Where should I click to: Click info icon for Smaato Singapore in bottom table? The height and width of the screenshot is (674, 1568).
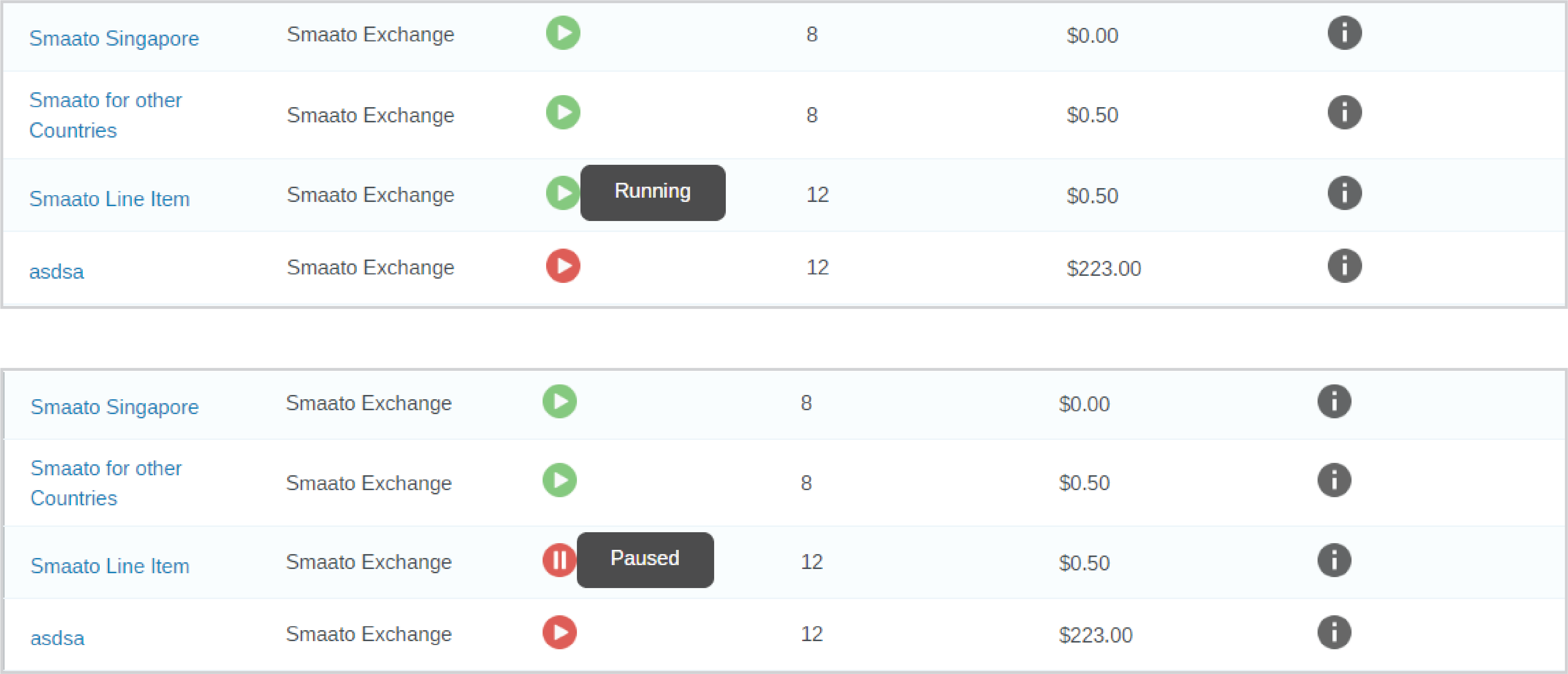click(x=1334, y=401)
